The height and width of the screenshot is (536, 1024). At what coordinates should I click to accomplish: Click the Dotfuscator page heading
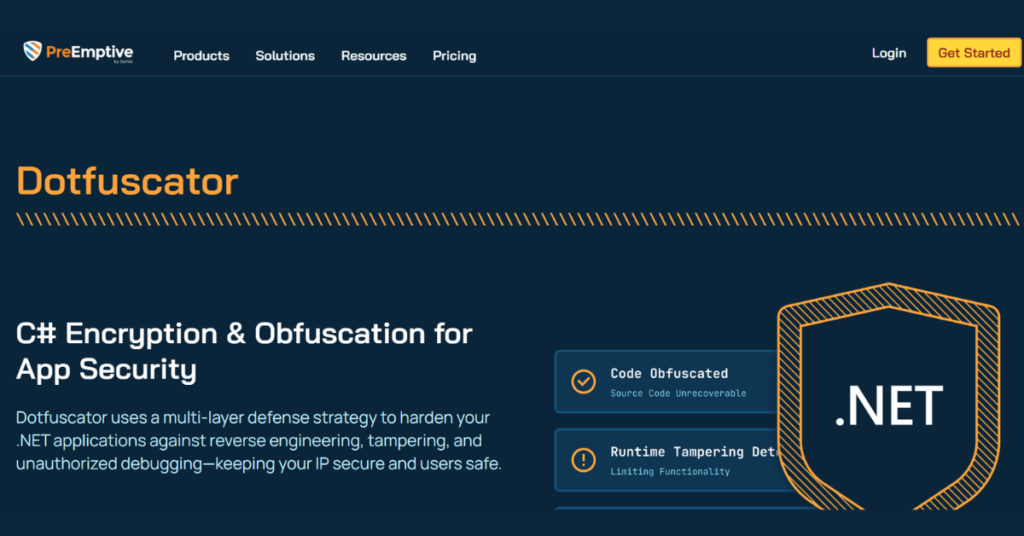click(x=127, y=181)
